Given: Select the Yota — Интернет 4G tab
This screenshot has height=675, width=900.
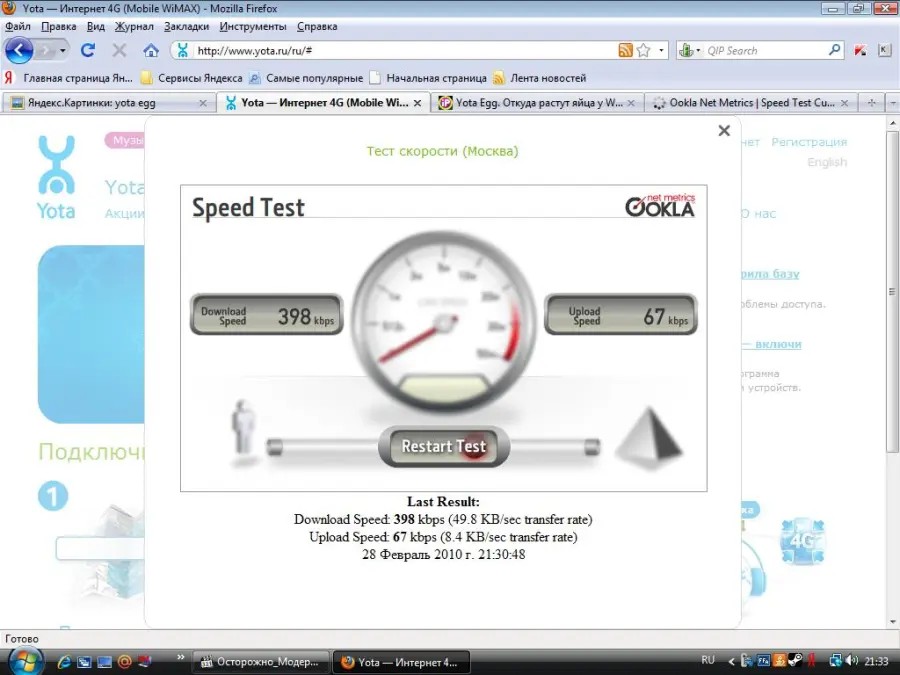Looking at the screenshot, I should [323, 103].
